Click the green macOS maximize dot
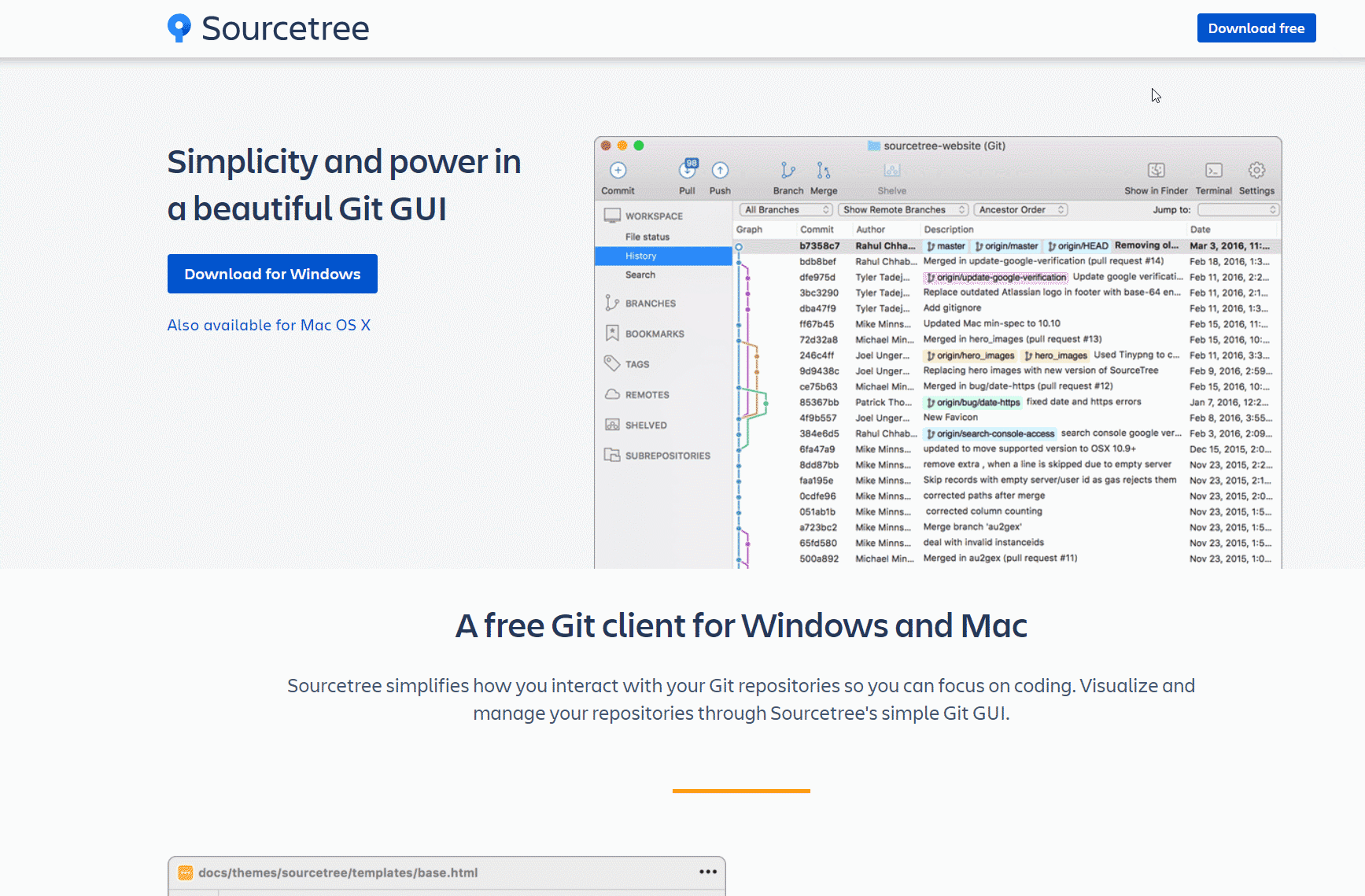1365x896 pixels. (x=639, y=146)
